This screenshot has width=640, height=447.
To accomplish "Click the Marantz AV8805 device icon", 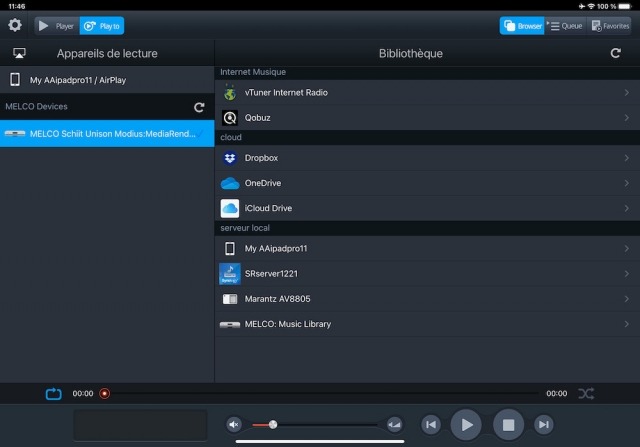I will (x=230, y=299).
